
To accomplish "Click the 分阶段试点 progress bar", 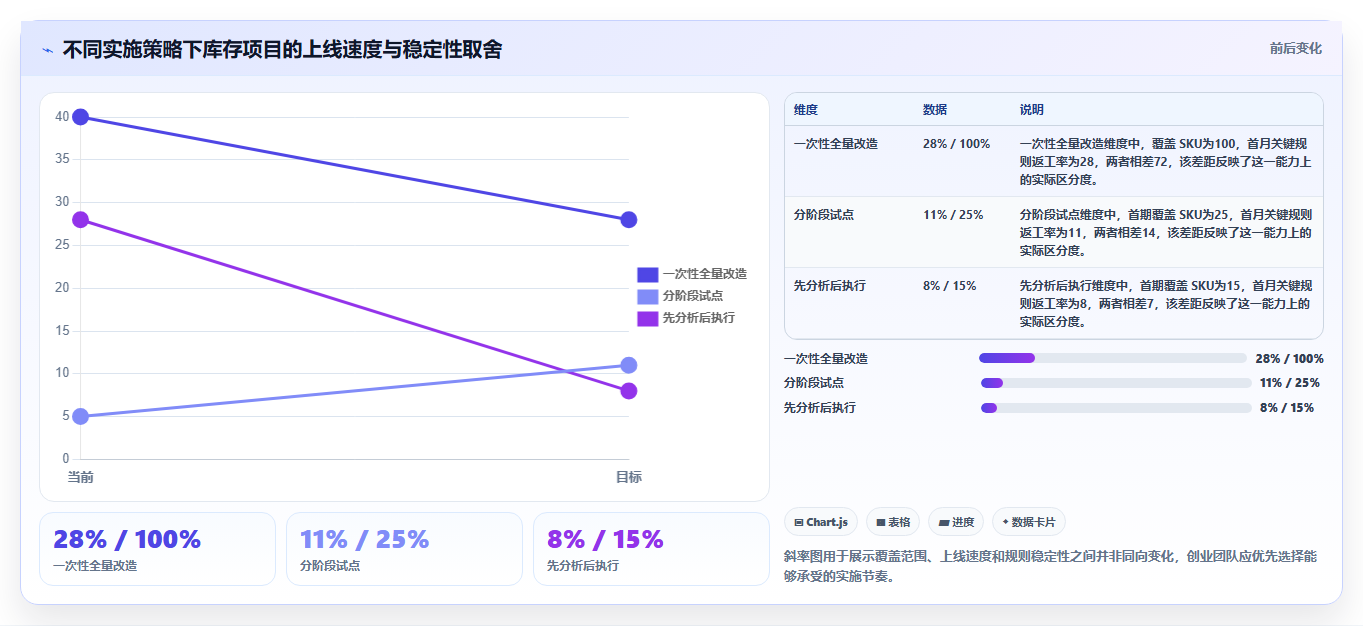I will coord(1116,383).
